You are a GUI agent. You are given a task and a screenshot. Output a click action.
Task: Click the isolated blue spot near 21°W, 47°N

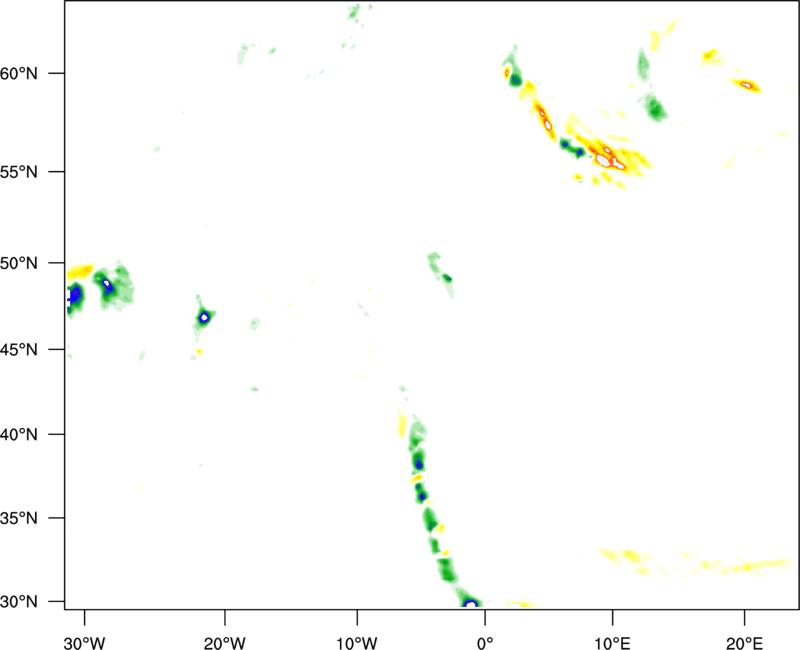click(x=204, y=318)
